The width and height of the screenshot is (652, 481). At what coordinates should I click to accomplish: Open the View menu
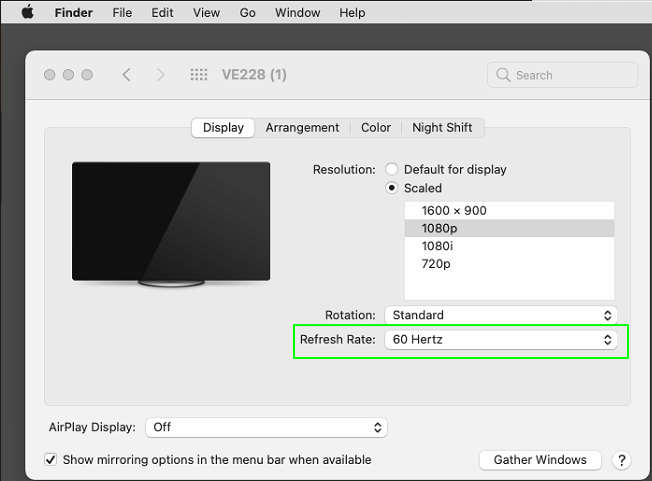click(206, 13)
